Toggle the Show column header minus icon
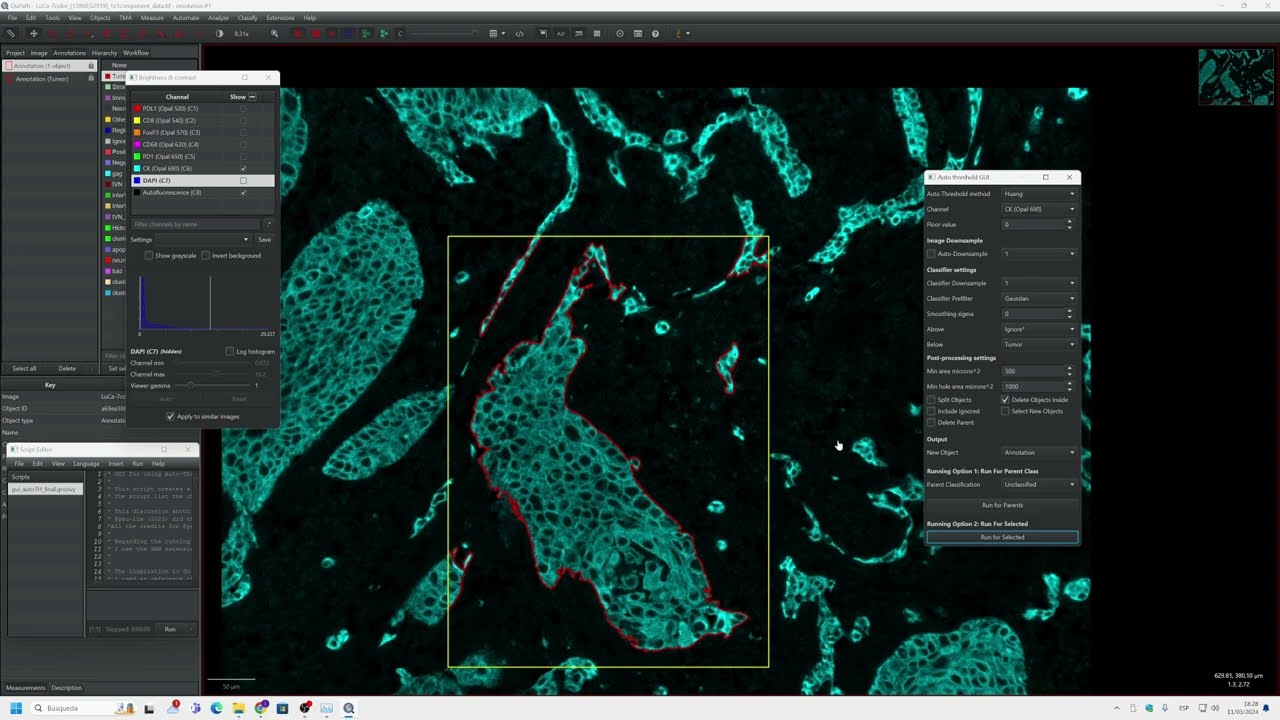1280x720 pixels. (x=252, y=97)
